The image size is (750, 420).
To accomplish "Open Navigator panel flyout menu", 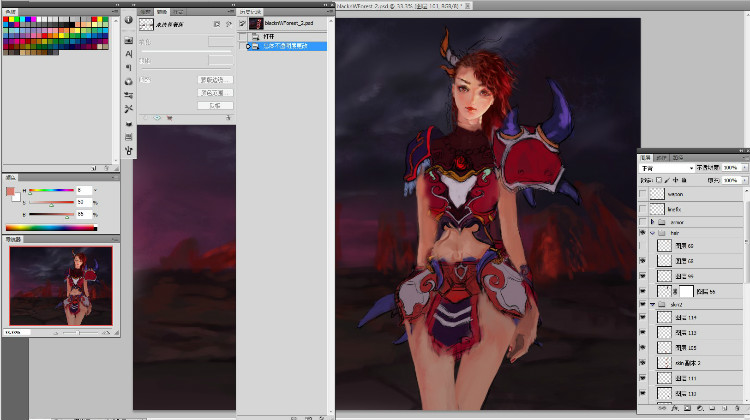I will click(115, 239).
